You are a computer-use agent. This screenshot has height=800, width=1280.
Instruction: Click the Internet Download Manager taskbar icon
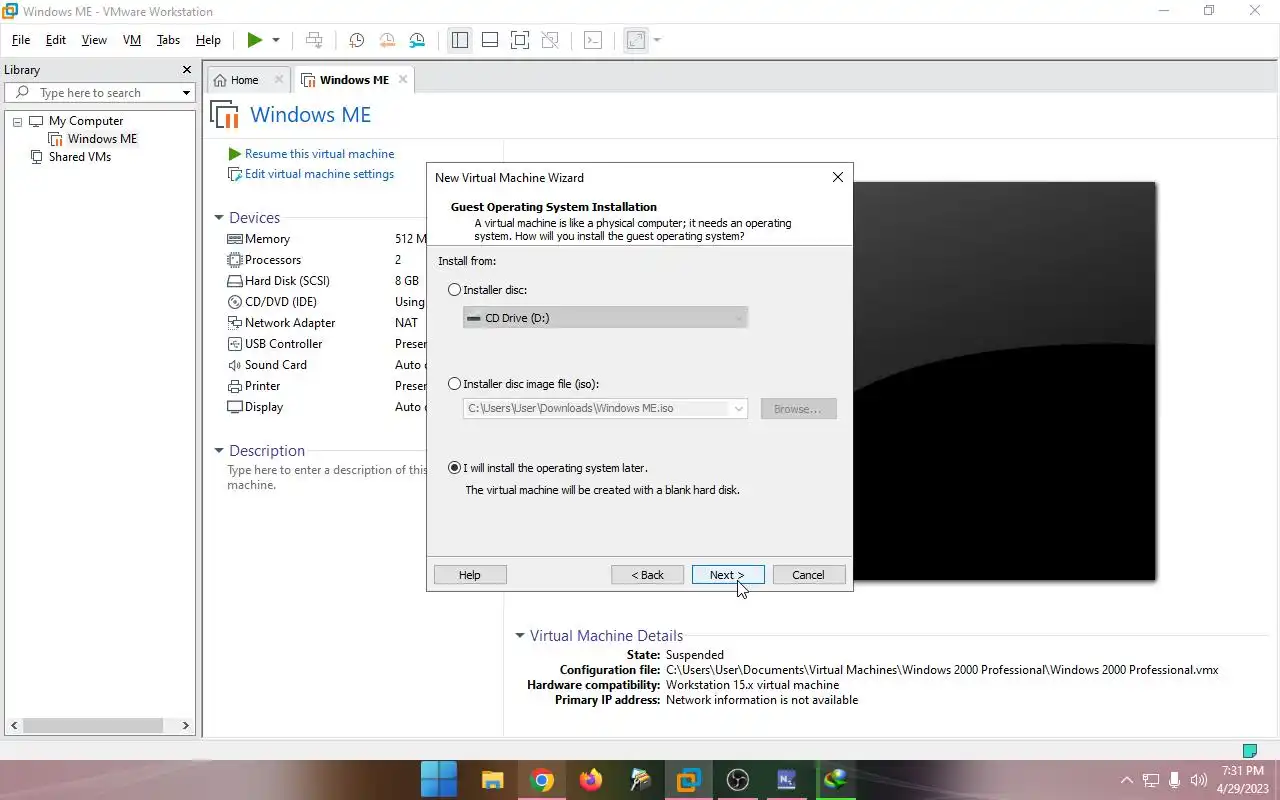pyautogui.click(x=835, y=779)
